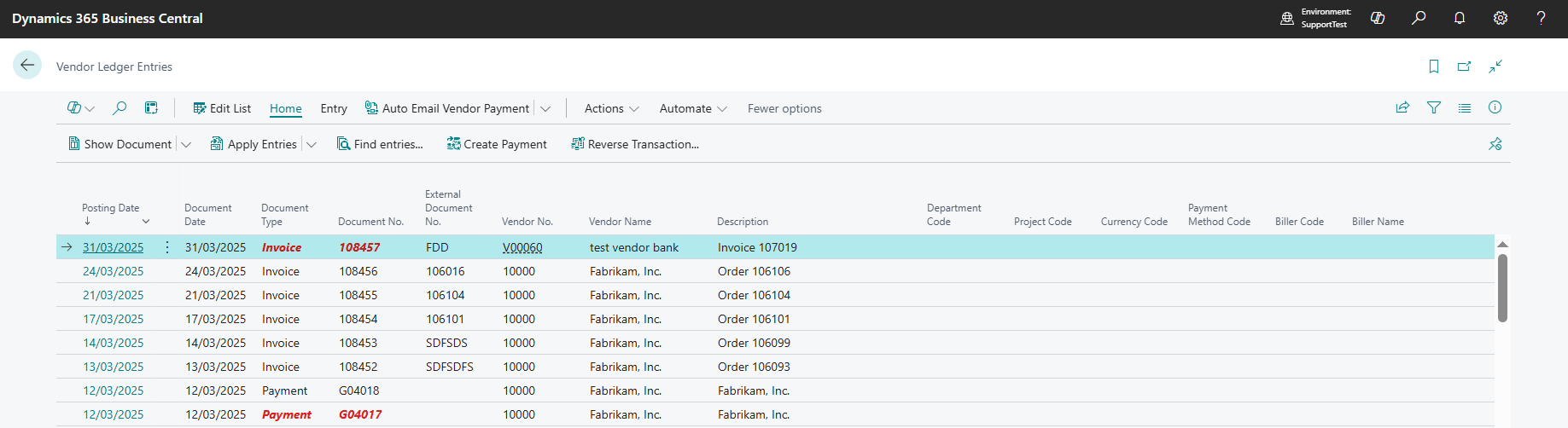Expand Auto Email Vendor Payment dropdown
This screenshot has height=428, width=1568.
point(545,109)
